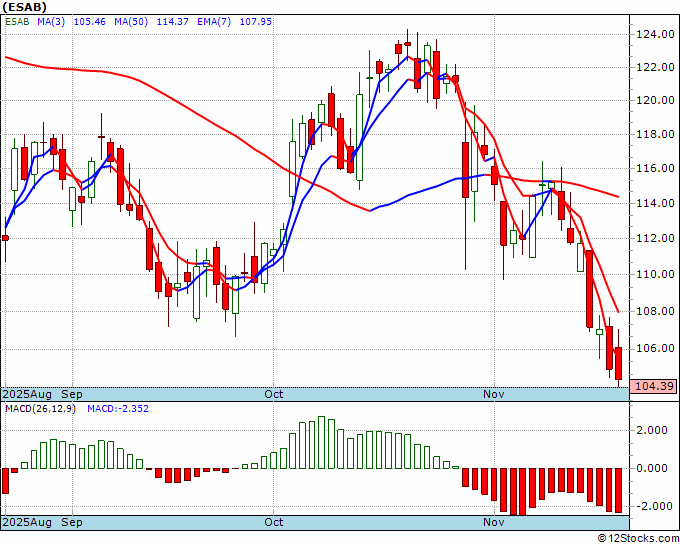Click the 112.00 price axis label
Viewport: 680px width, 546px height.
pyautogui.click(x=655, y=238)
